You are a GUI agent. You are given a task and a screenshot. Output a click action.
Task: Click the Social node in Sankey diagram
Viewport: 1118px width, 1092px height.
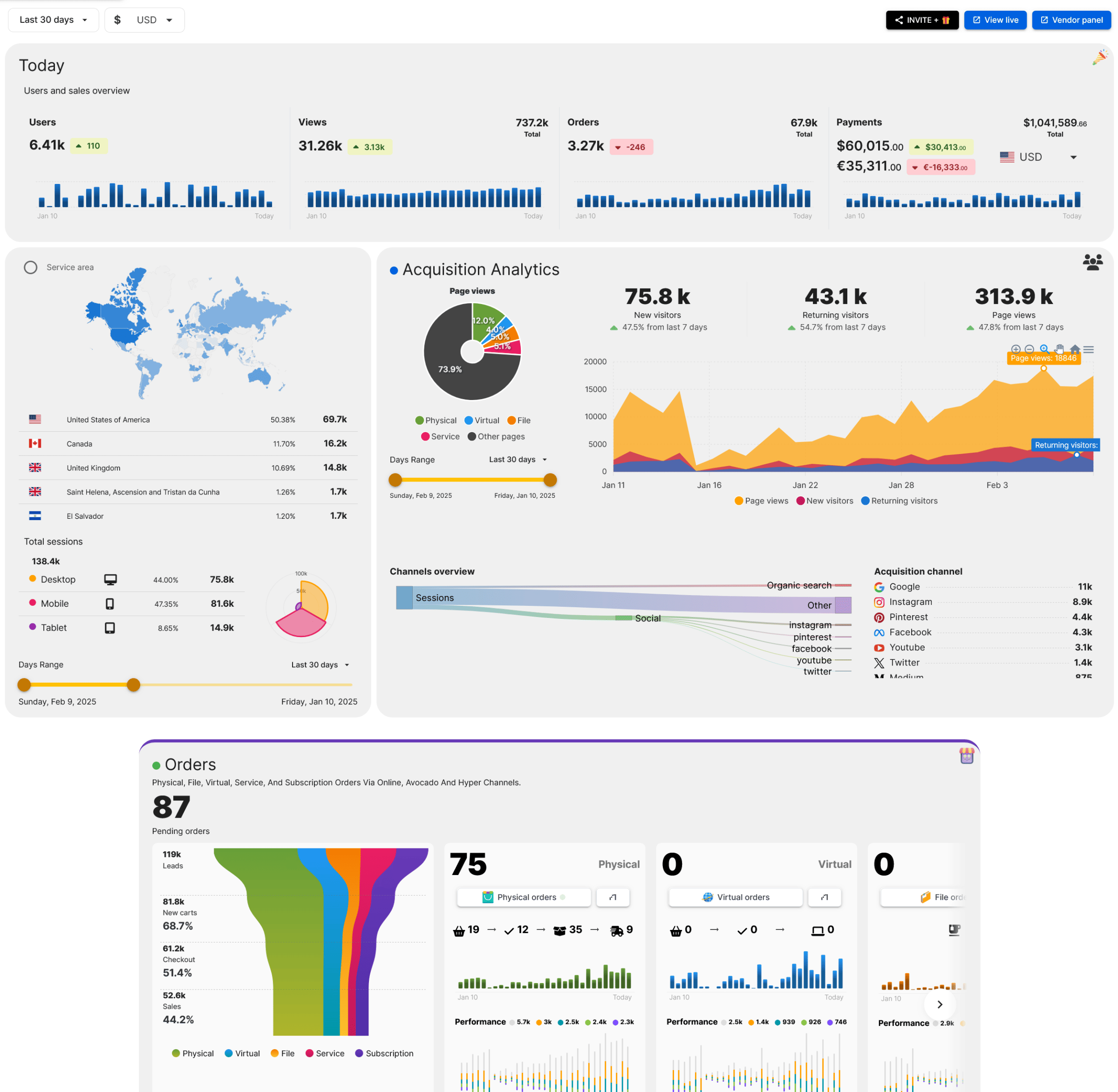point(624,618)
